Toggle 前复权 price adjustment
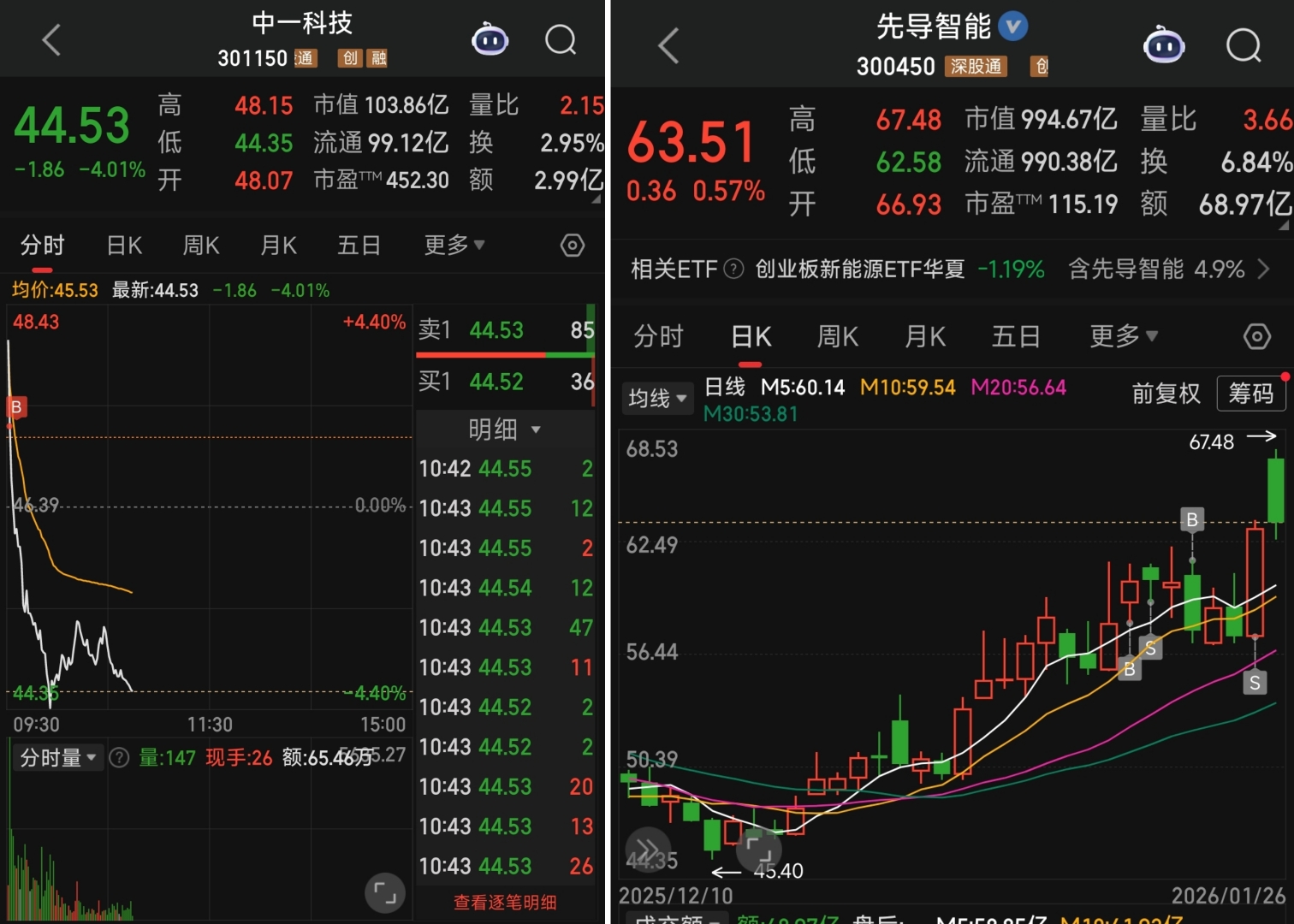This screenshot has width=1294, height=924. [1166, 394]
